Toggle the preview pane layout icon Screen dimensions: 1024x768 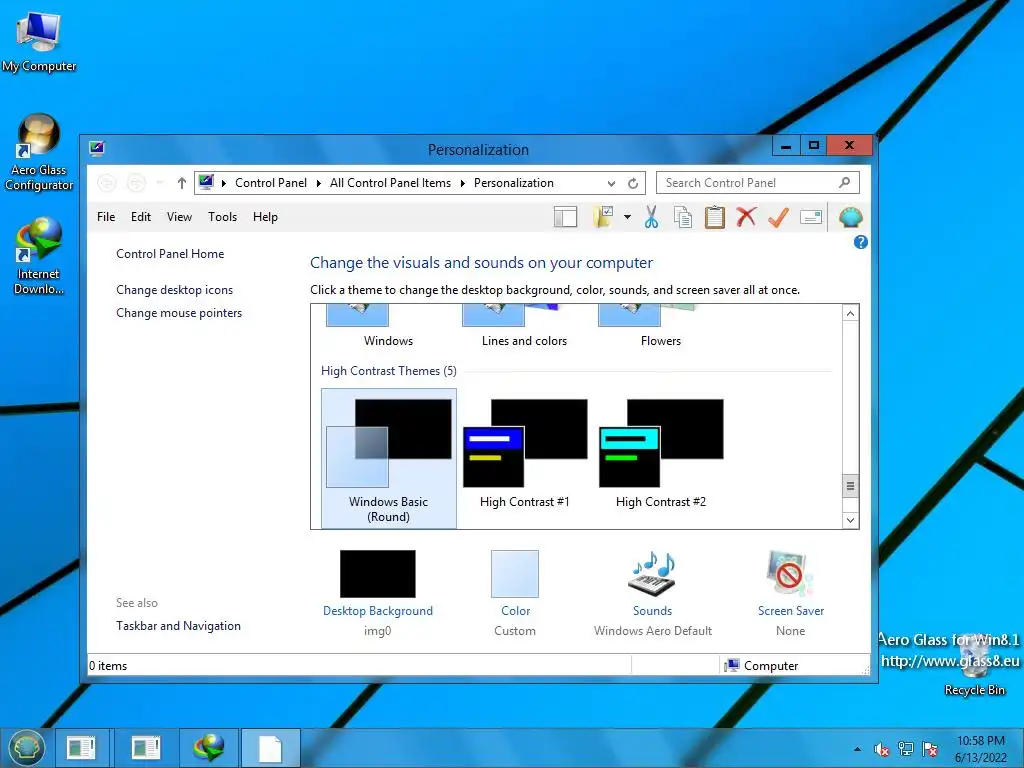566,217
